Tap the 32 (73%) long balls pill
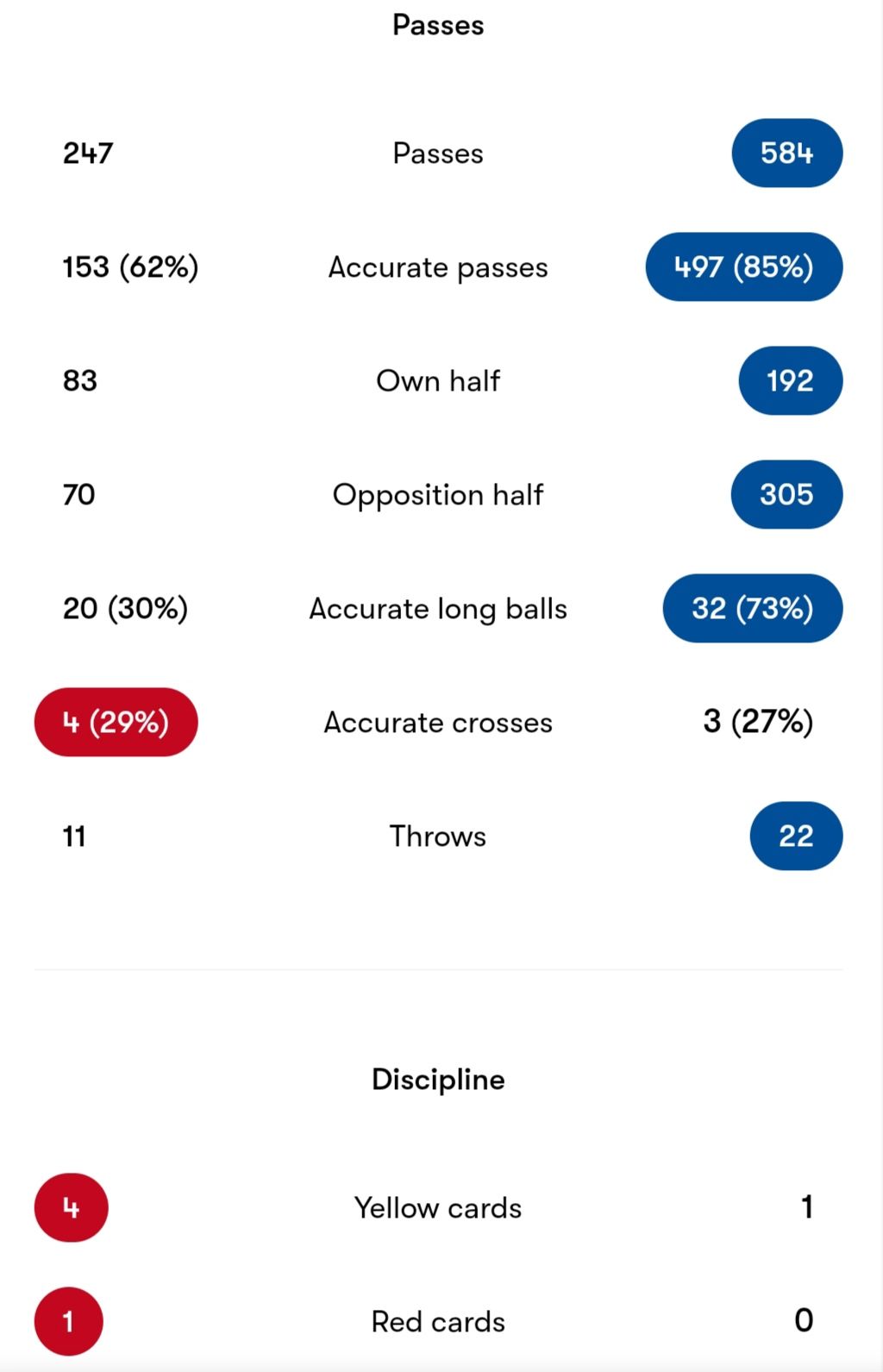The height and width of the screenshot is (1372, 883). point(752,608)
